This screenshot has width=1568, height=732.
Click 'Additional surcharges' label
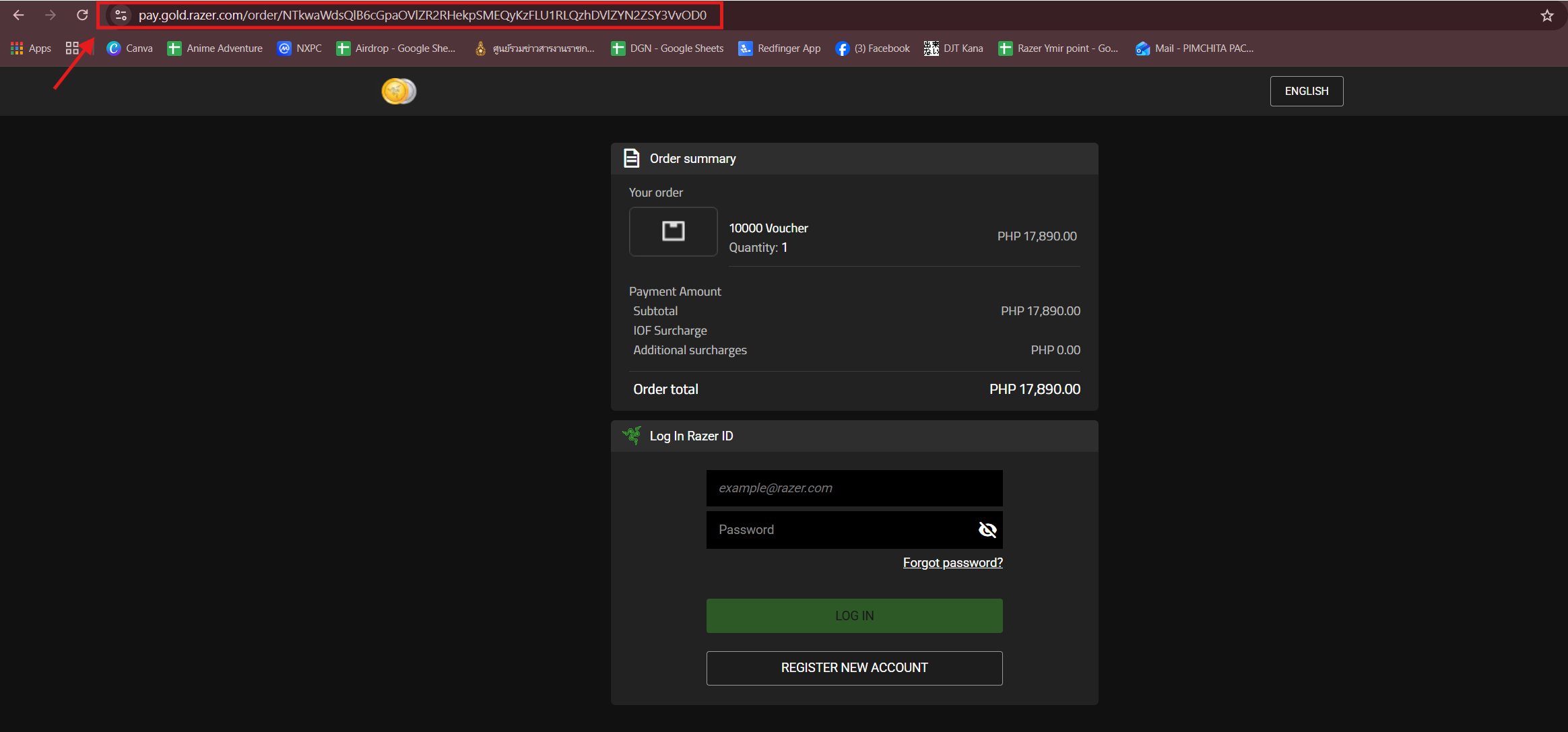click(690, 350)
